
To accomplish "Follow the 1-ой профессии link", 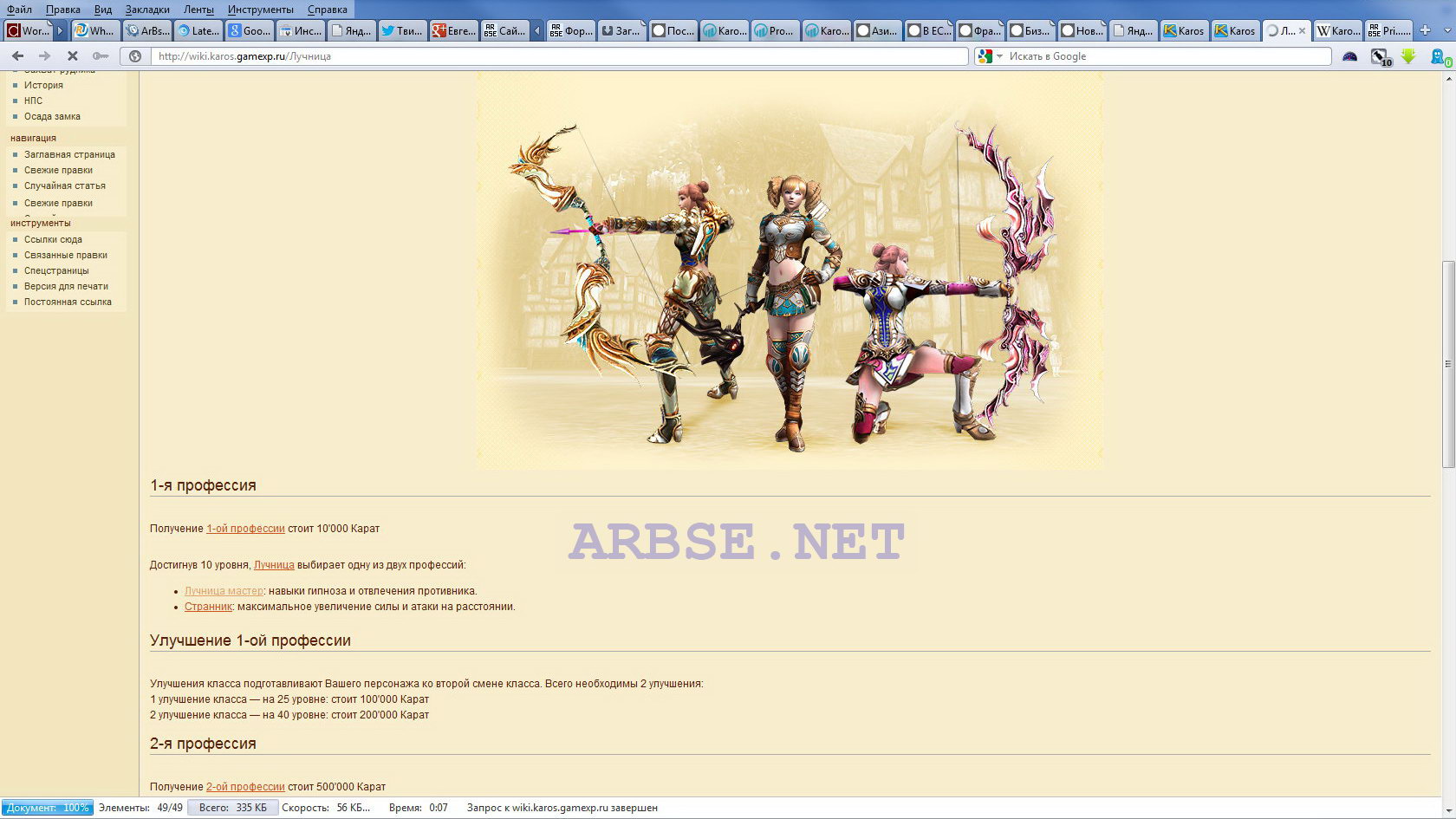I will tap(245, 529).
